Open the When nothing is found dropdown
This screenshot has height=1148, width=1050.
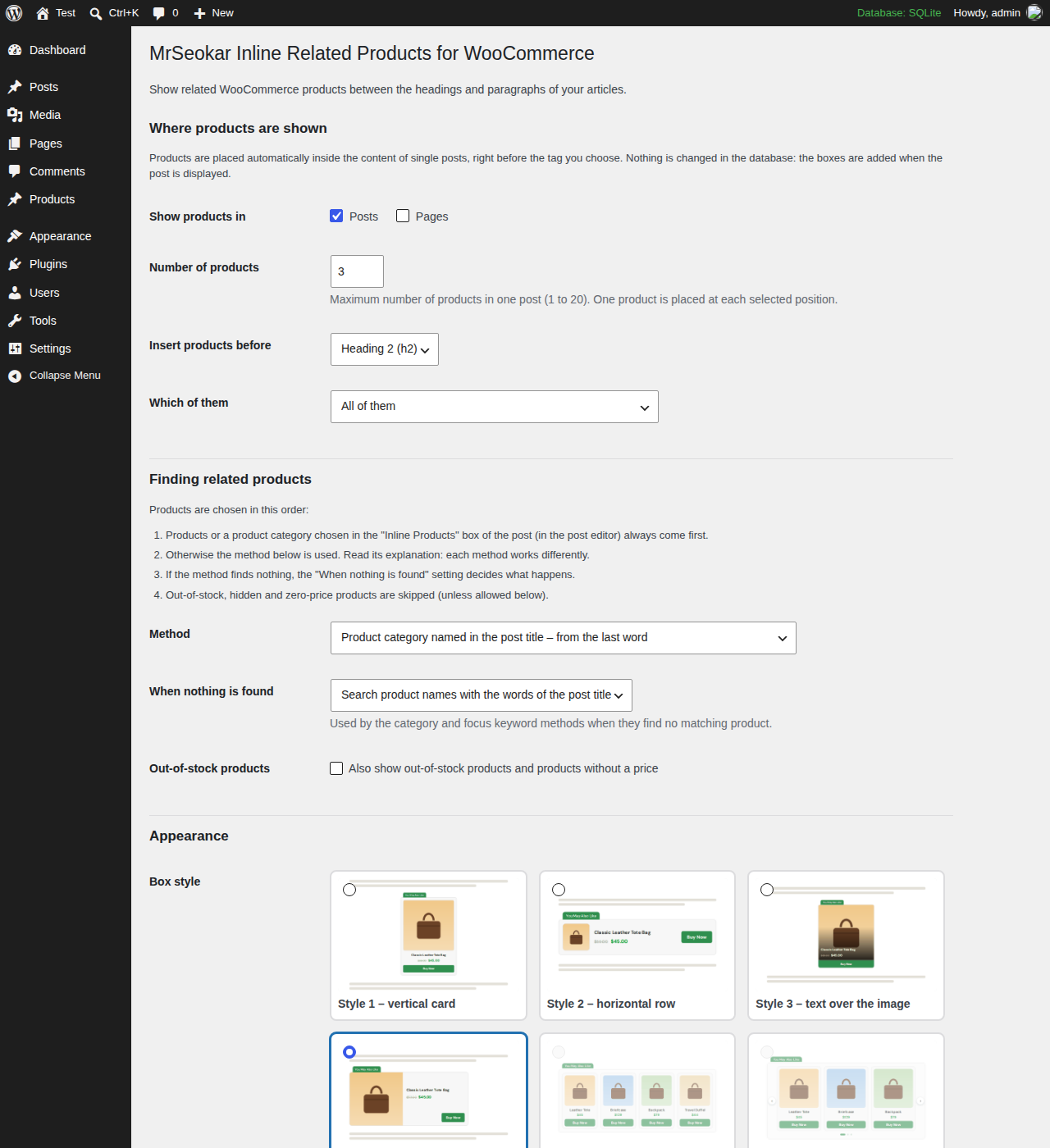482,695
